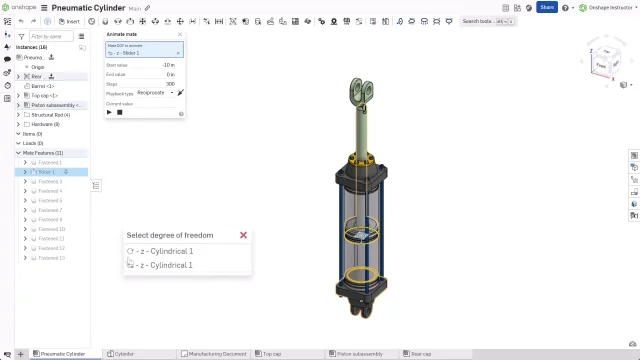Open the hamburger menu next to the Onshape logo

pyautogui.click(x=44, y=8)
